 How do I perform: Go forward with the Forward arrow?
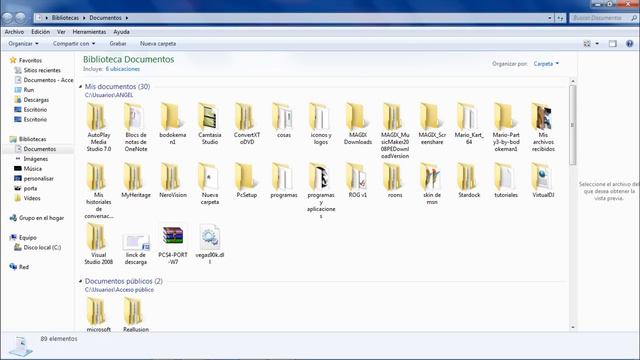[x=20, y=18]
